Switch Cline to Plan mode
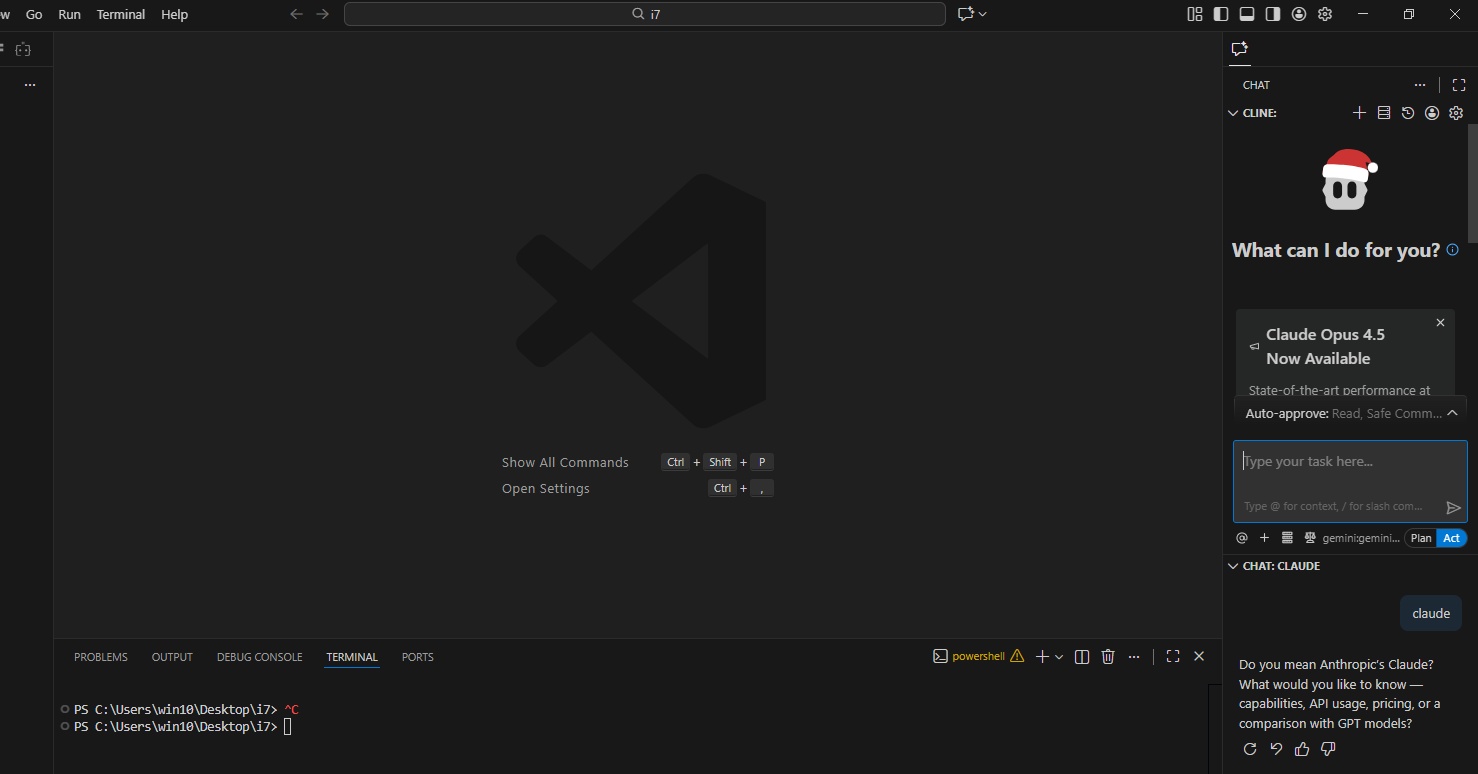The height and width of the screenshot is (774, 1478). click(x=1421, y=538)
